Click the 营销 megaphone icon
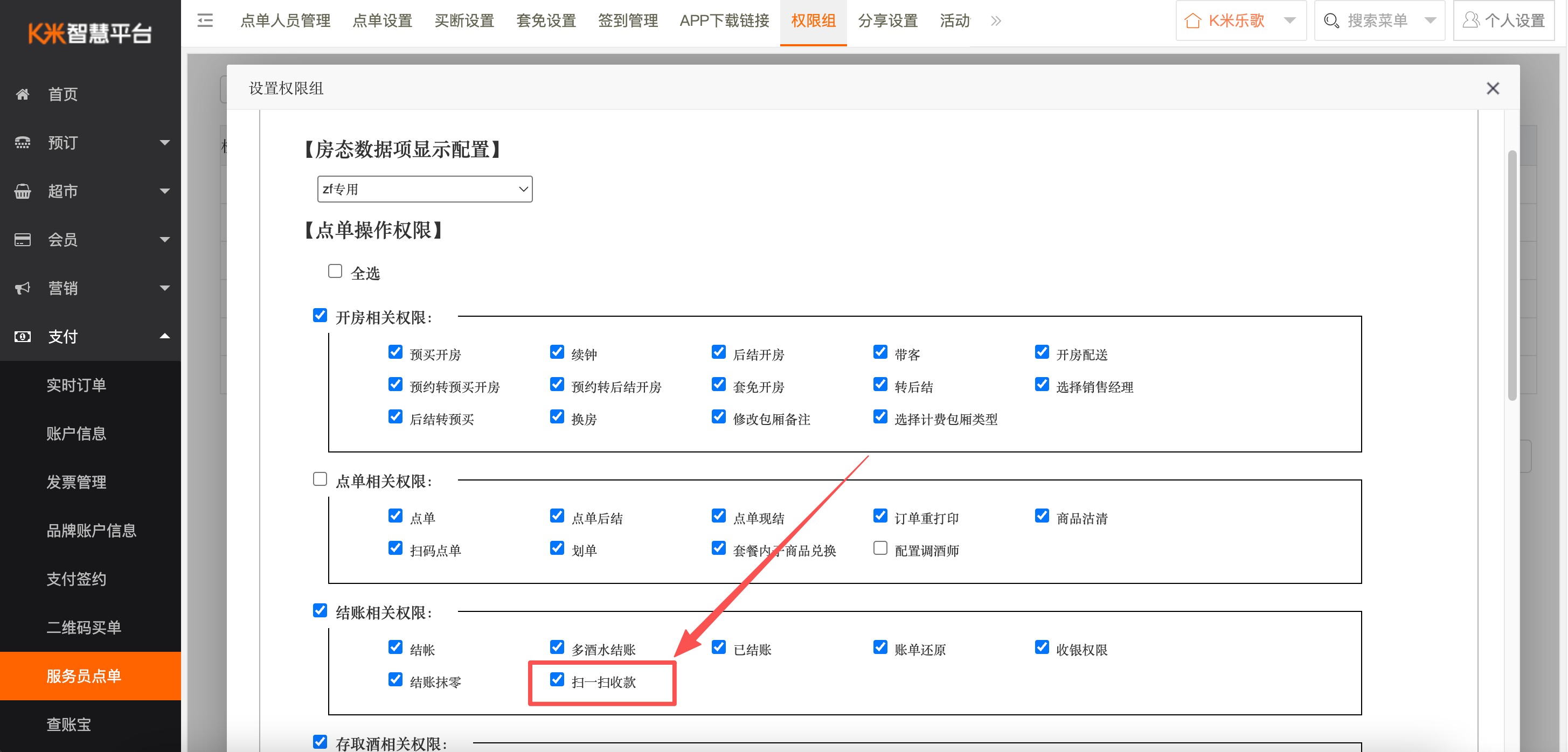 (23, 288)
